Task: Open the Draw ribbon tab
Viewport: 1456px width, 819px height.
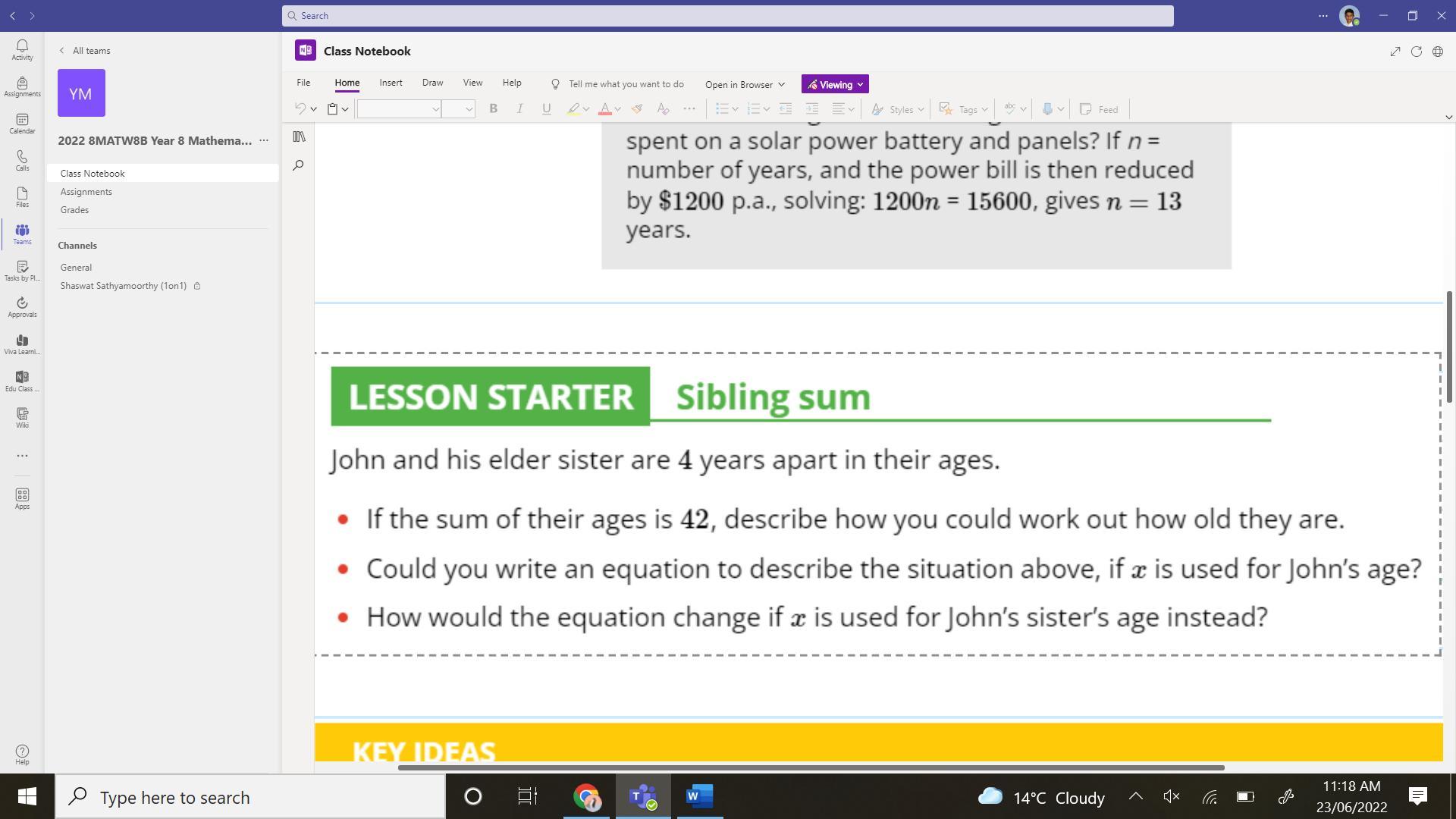Action: [432, 83]
